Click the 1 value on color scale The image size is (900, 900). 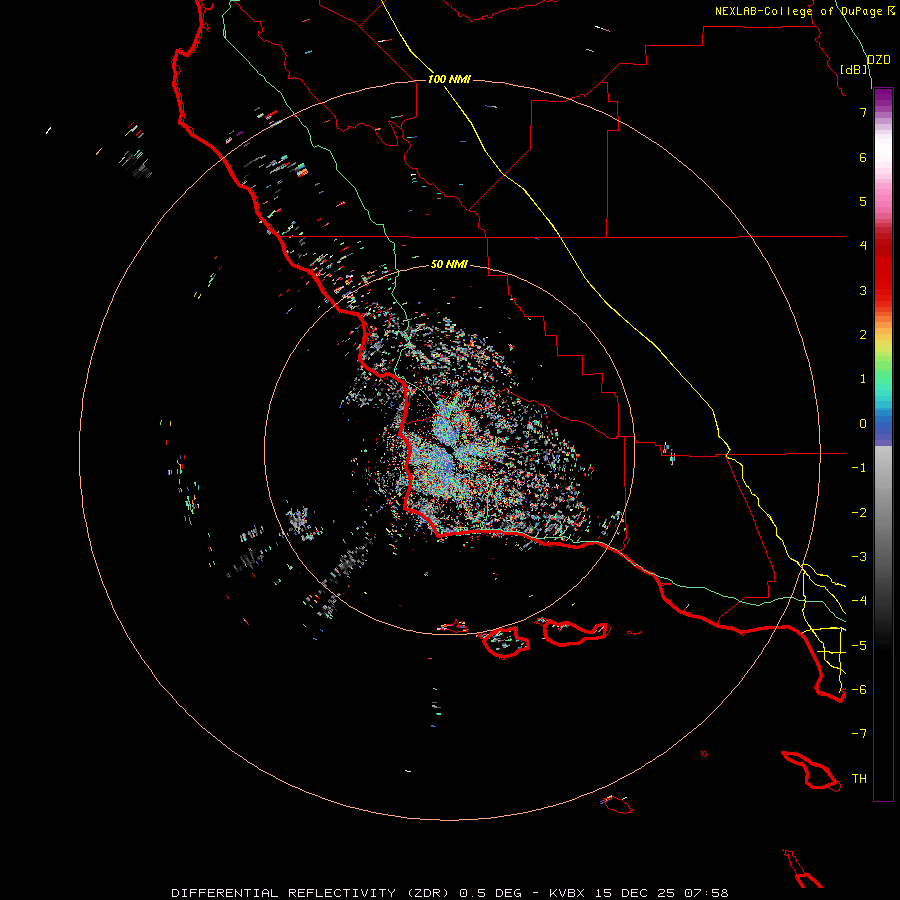pyautogui.click(x=863, y=379)
